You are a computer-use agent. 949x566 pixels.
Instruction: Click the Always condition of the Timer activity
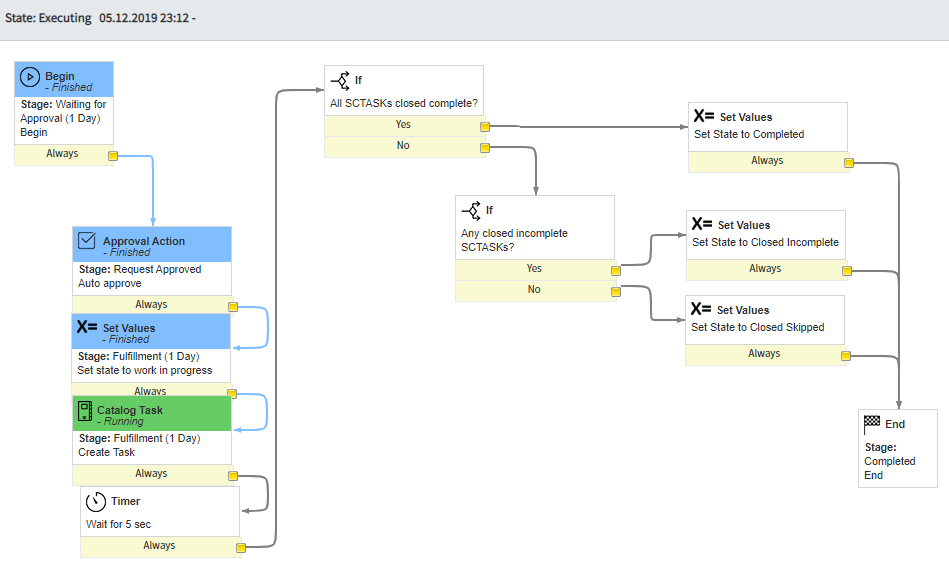[159, 546]
